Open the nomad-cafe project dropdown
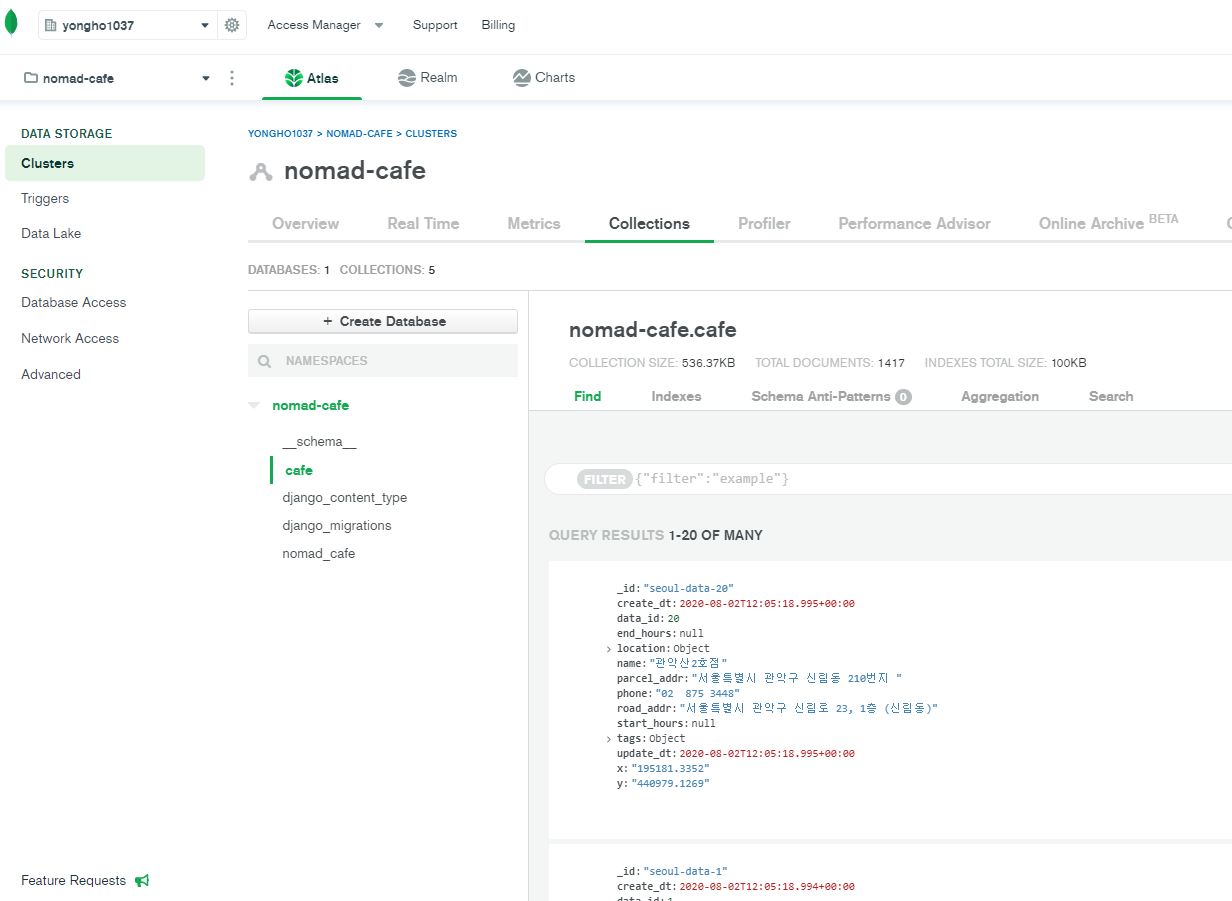 pos(117,78)
